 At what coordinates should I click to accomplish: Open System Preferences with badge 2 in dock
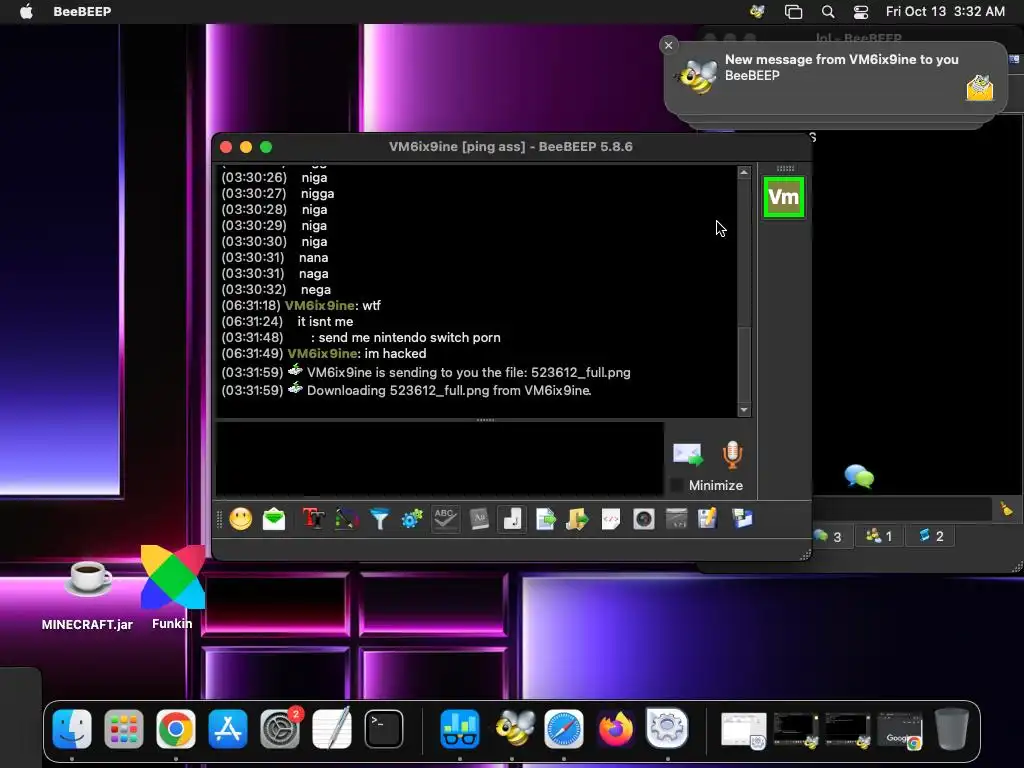pyautogui.click(x=280, y=728)
